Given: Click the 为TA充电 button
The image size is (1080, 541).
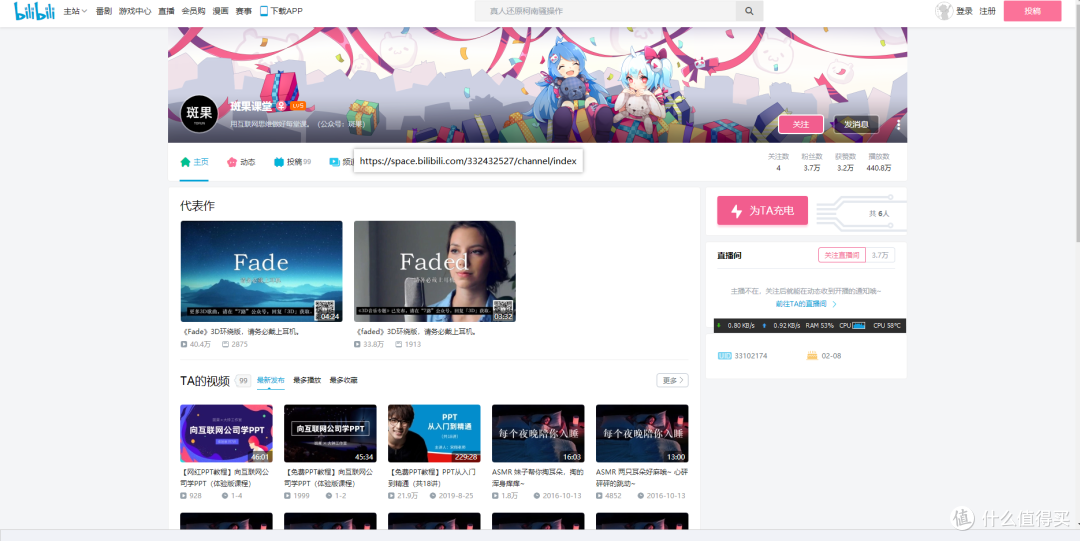Looking at the screenshot, I should click(762, 210).
